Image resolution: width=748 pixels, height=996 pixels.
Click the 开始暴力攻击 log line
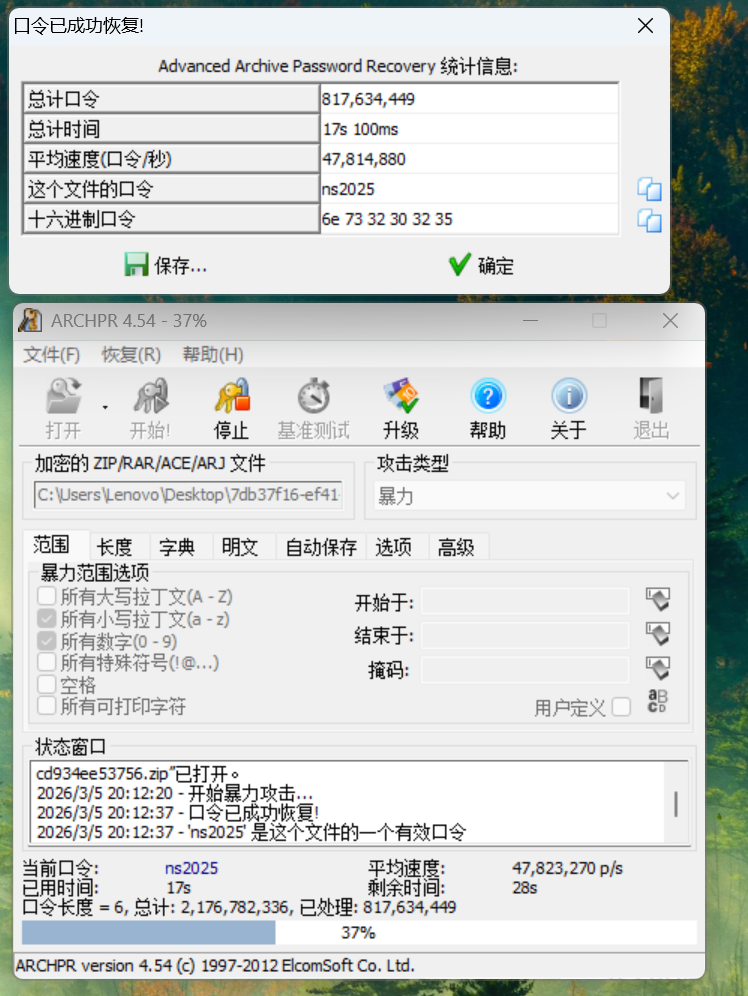coord(175,793)
